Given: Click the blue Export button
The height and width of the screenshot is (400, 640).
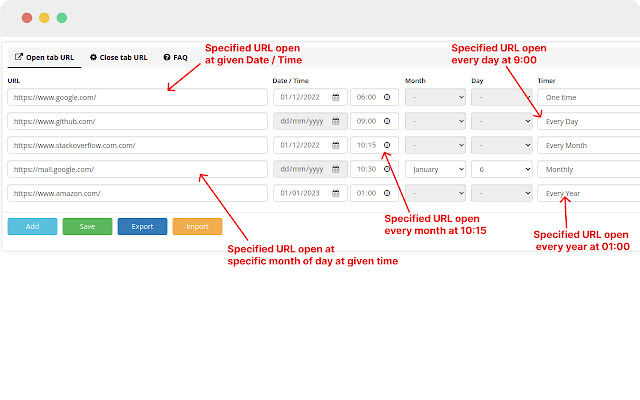Looking at the screenshot, I should [x=142, y=227].
